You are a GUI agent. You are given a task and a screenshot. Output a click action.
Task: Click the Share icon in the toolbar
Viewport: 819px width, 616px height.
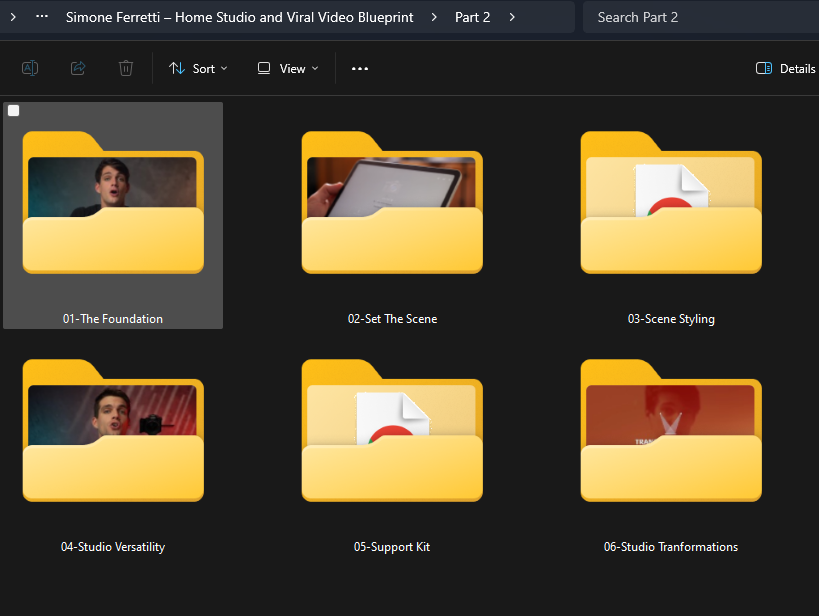tap(78, 68)
